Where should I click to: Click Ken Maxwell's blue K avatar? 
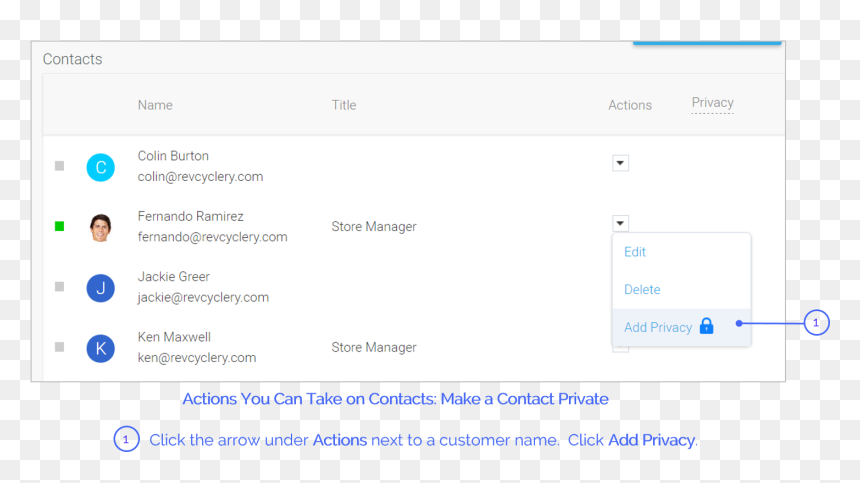point(100,348)
